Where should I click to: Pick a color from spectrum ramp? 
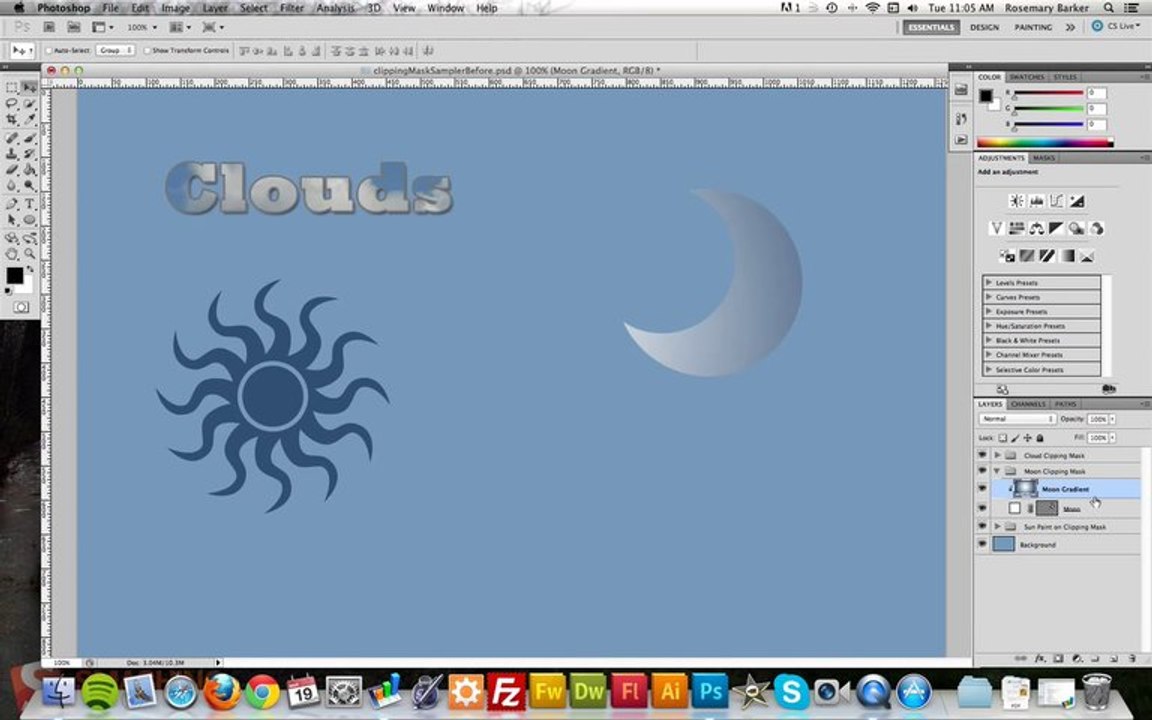(x=1045, y=143)
